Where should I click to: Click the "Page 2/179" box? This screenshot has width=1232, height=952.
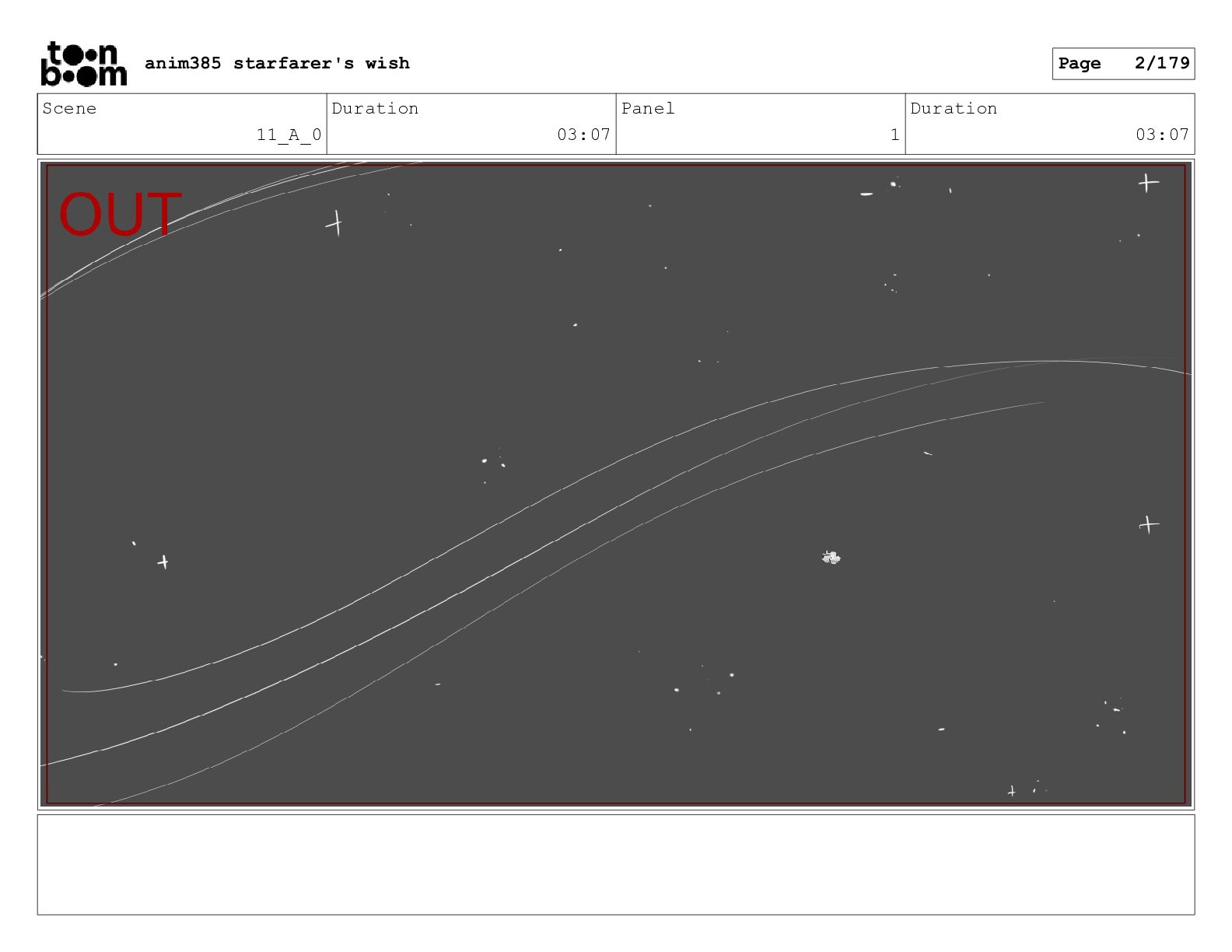click(x=1123, y=64)
